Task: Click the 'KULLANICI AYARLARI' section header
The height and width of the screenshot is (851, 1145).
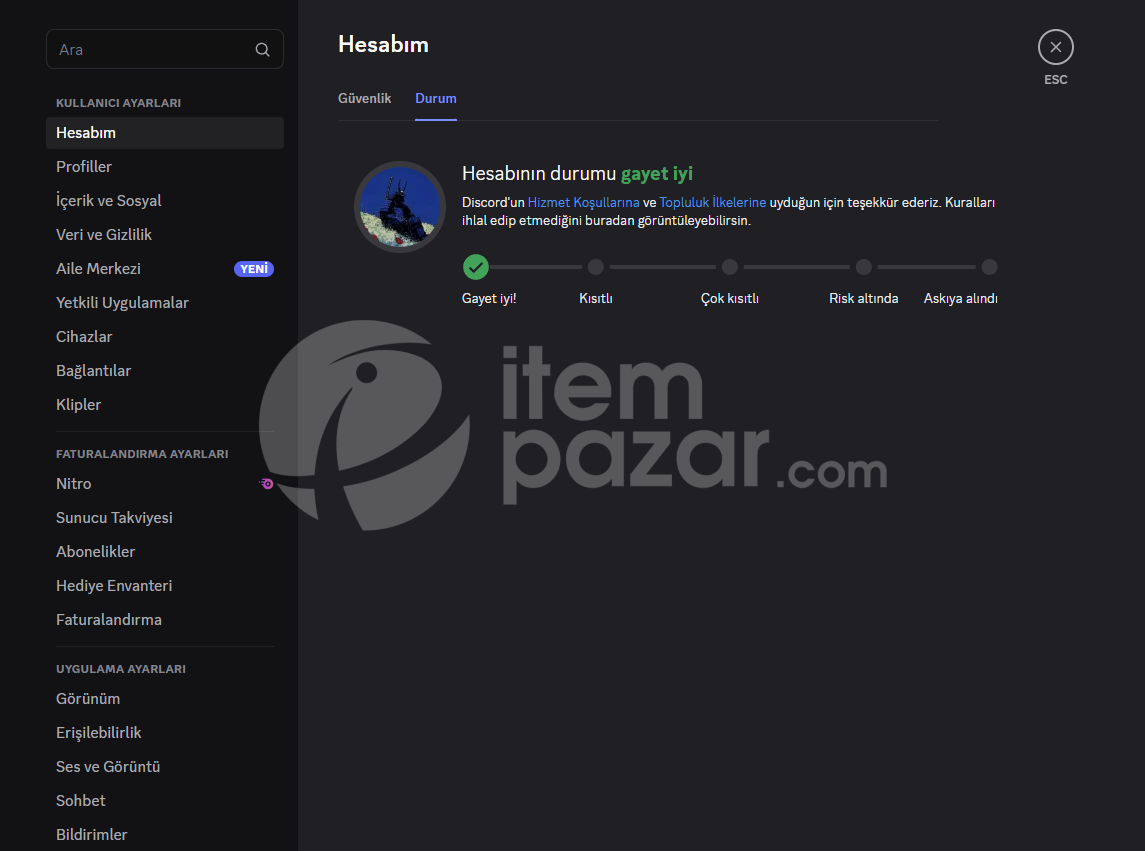Action: pos(118,103)
